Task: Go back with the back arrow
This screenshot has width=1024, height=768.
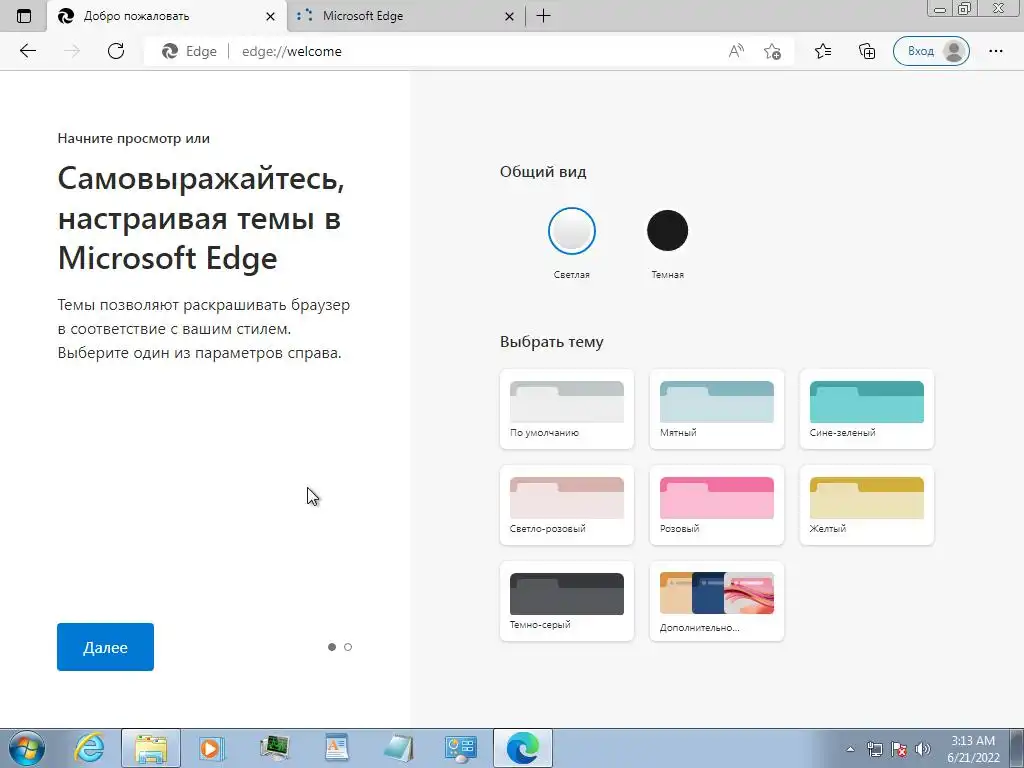Action: tap(27, 51)
